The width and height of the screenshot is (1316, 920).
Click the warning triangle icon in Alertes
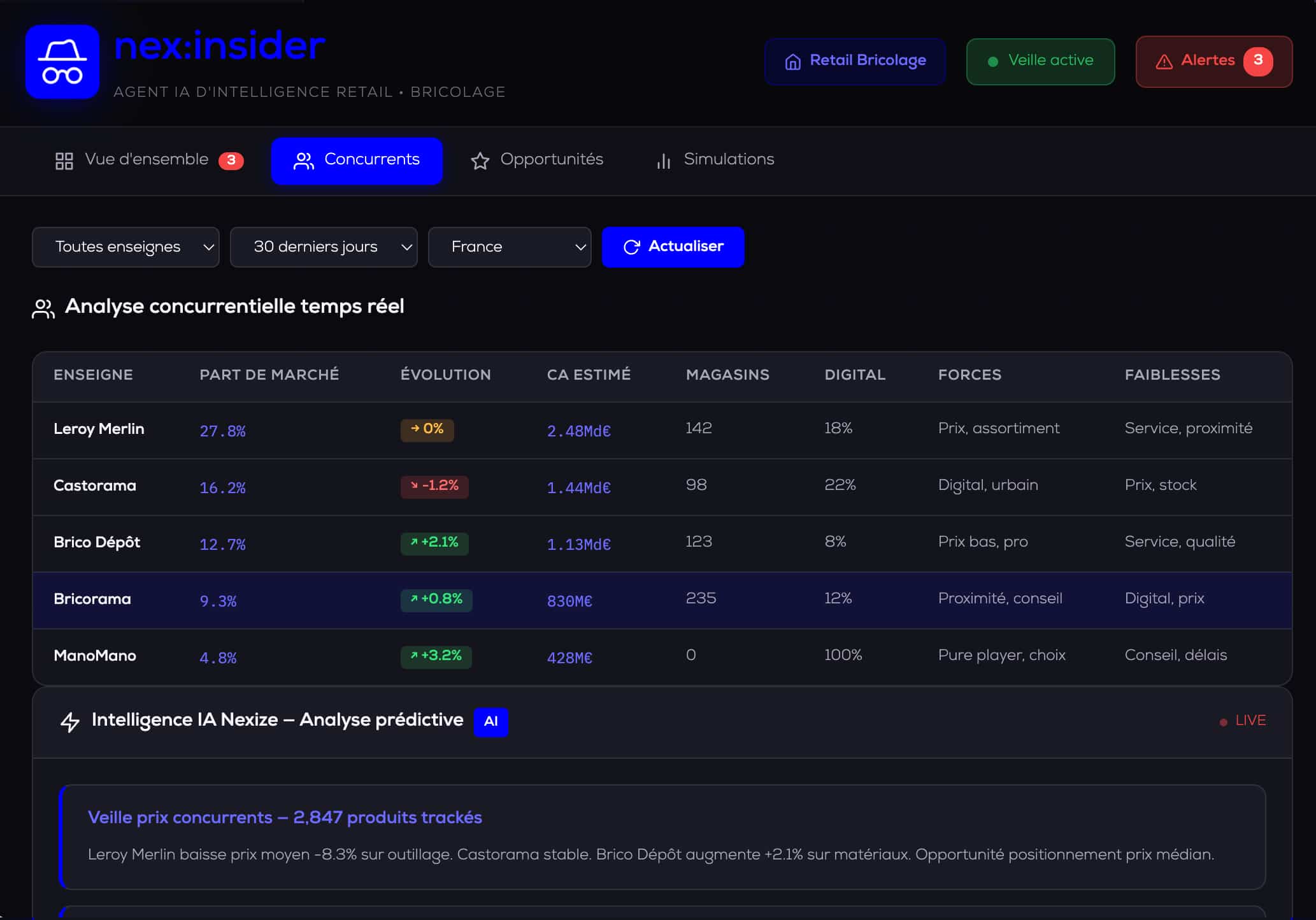[x=1164, y=62]
